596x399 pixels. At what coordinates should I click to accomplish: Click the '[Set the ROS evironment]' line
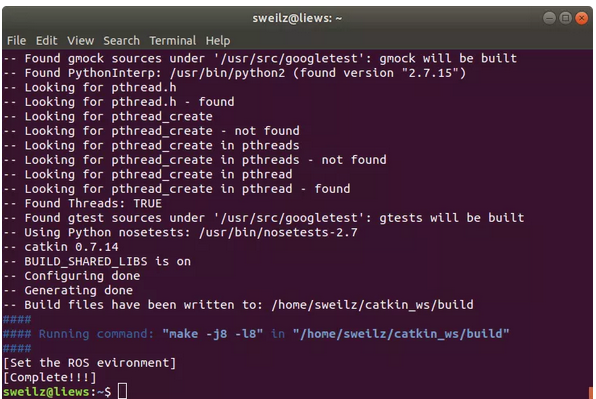point(90,363)
